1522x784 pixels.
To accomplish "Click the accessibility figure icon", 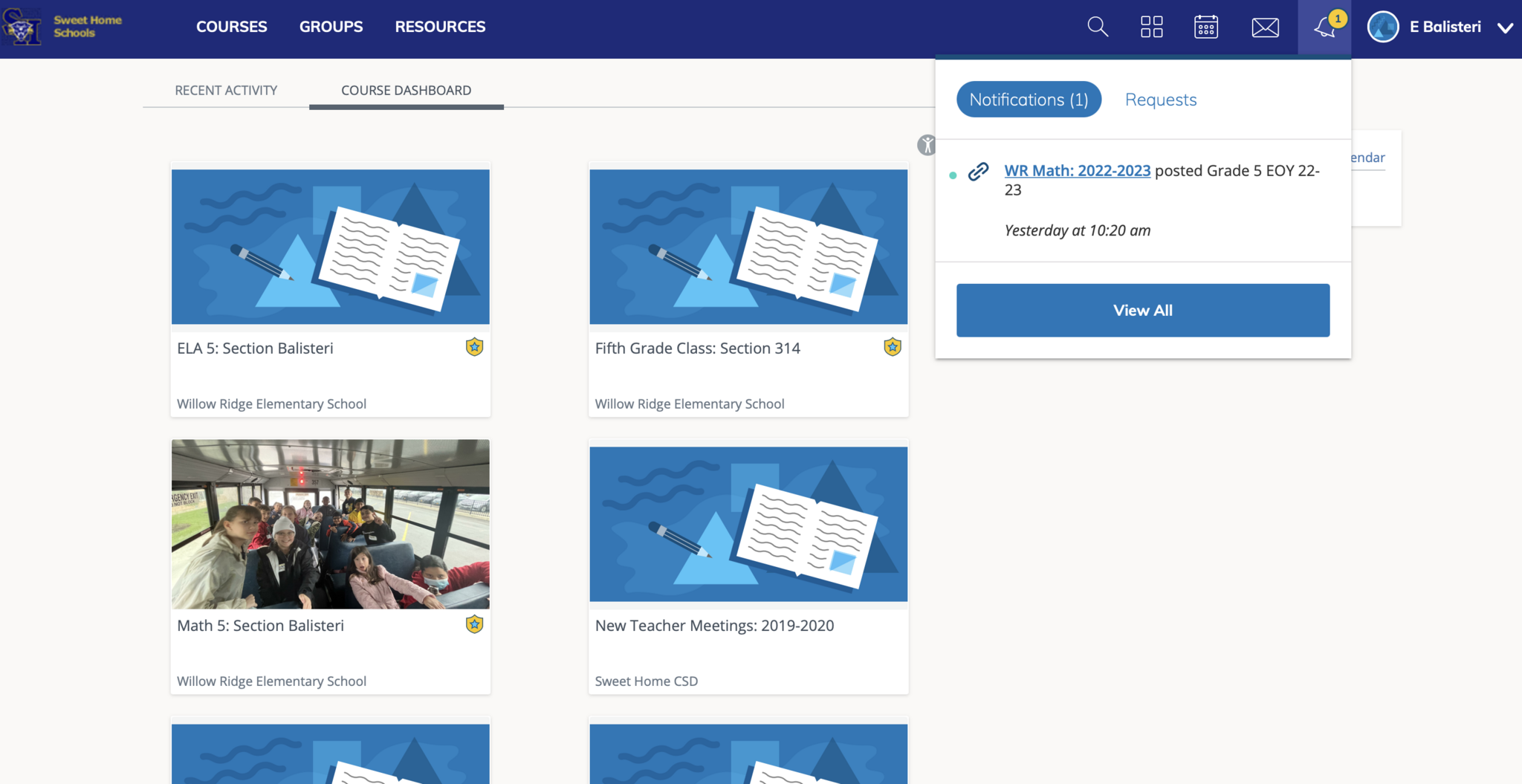I will 926,145.
